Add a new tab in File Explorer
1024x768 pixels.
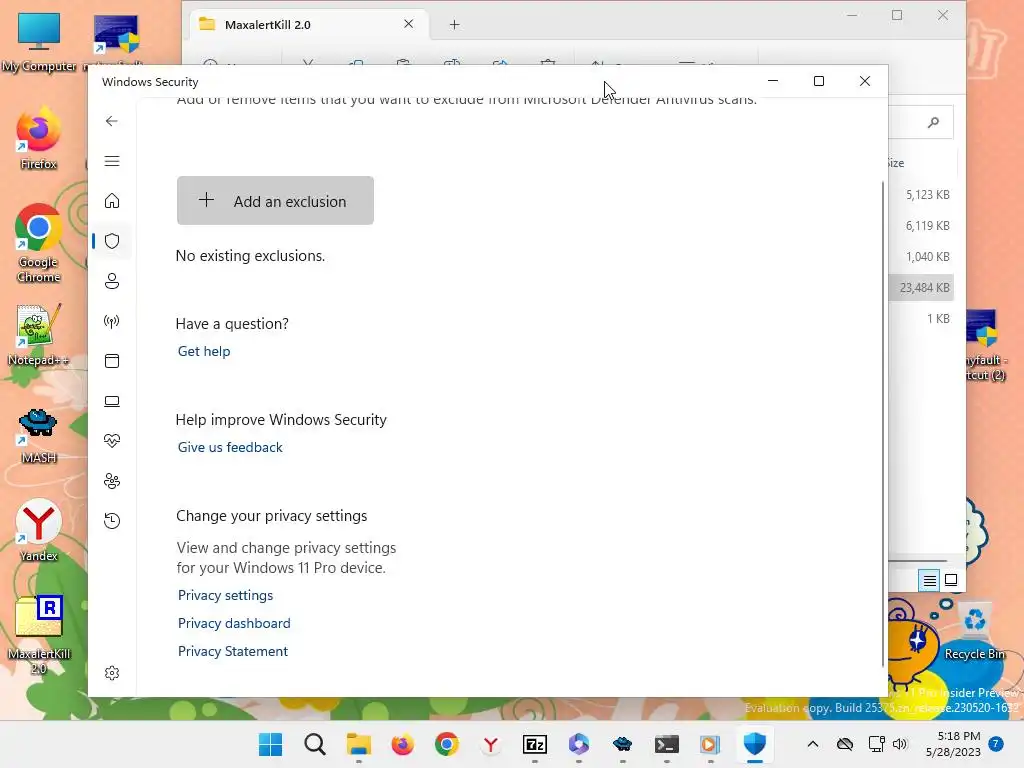[x=455, y=25]
